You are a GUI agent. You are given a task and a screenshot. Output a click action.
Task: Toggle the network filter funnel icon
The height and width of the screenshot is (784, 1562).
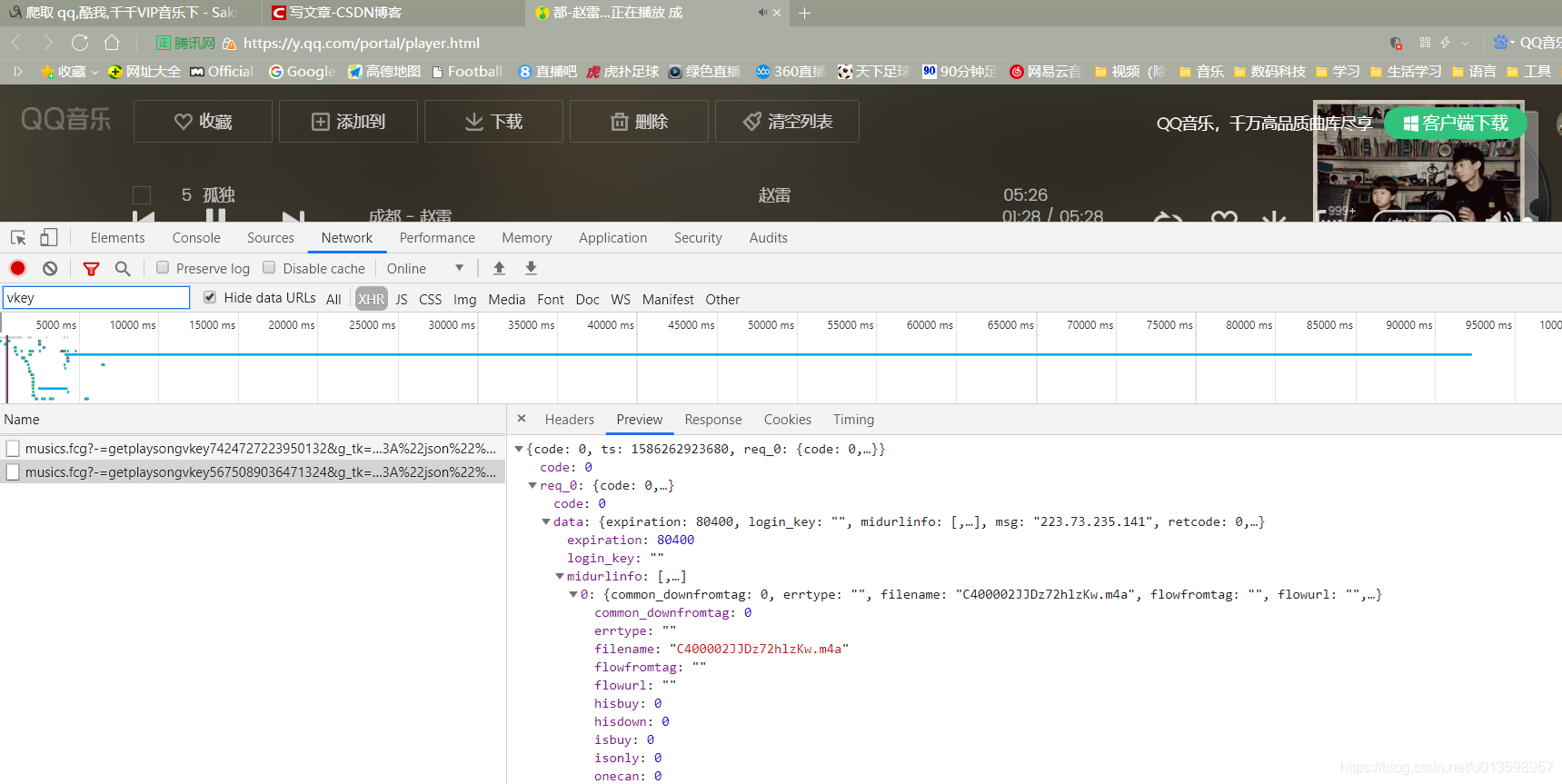click(91, 269)
